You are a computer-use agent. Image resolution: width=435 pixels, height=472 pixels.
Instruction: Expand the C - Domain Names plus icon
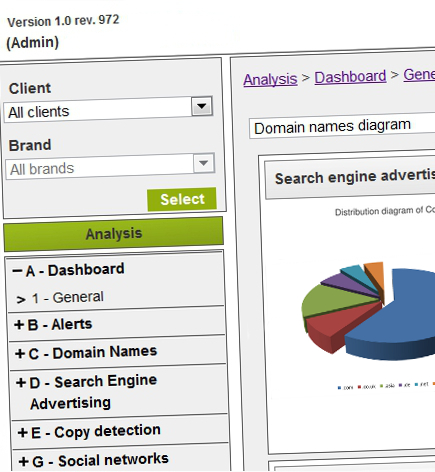[20, 354]
